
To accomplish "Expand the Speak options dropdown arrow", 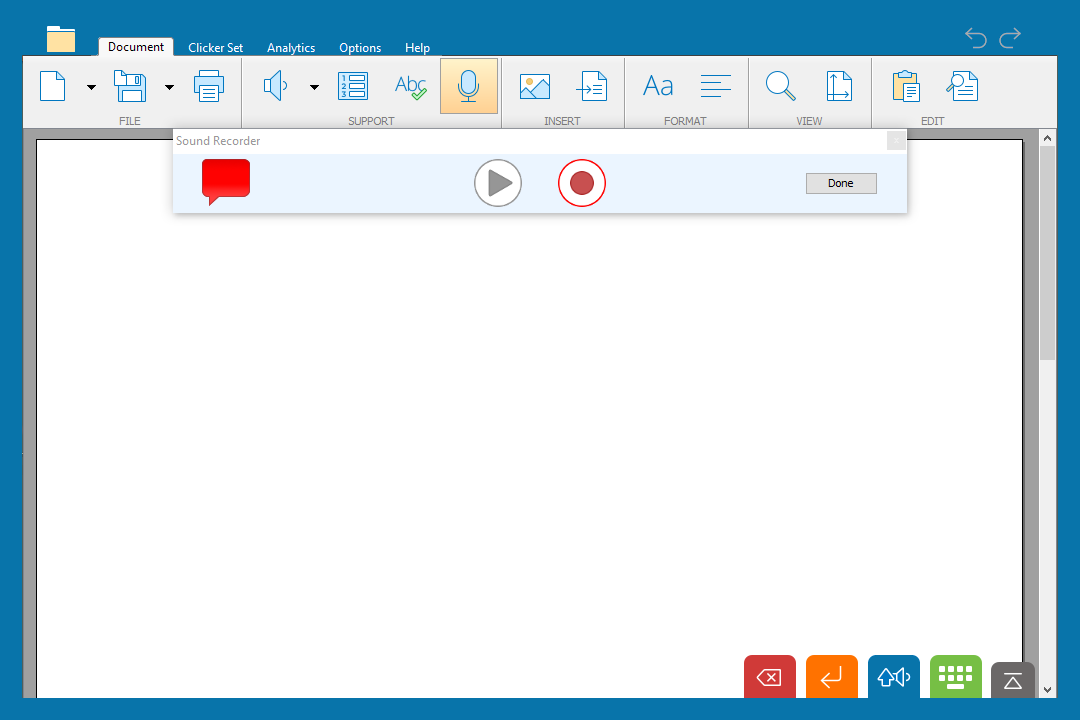I will tap(314, 88).
